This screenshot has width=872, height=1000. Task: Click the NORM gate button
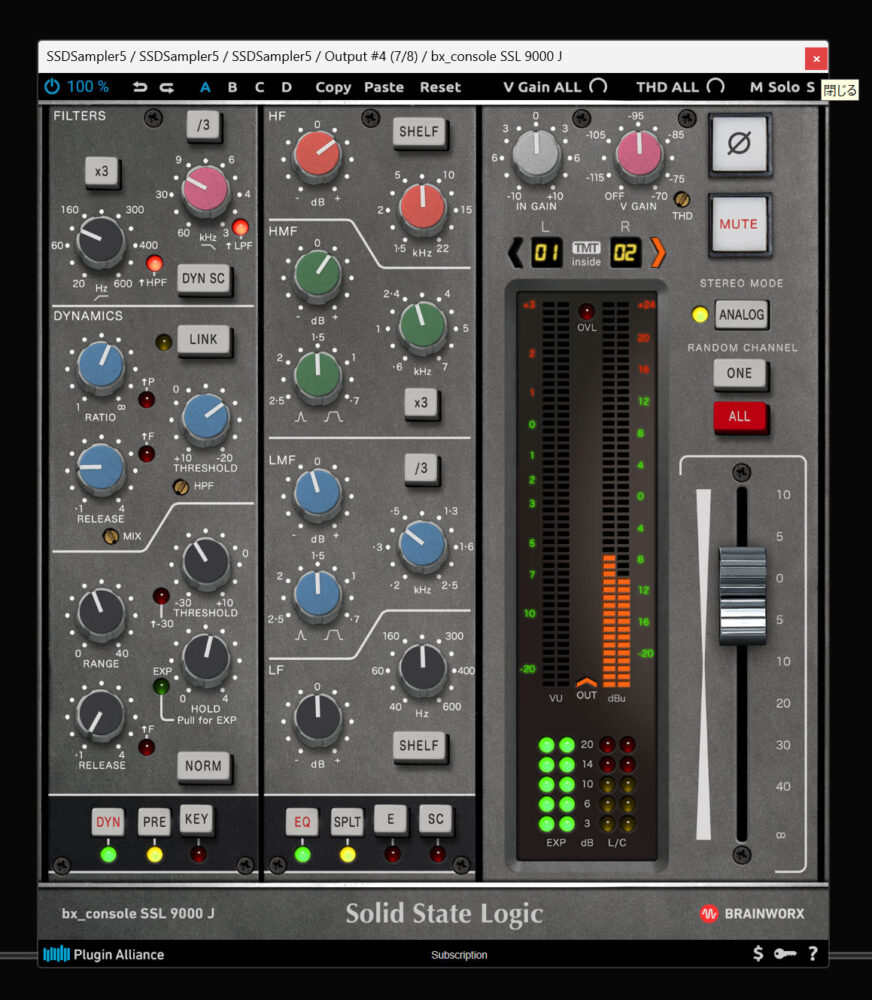click(x=203, y=766)
